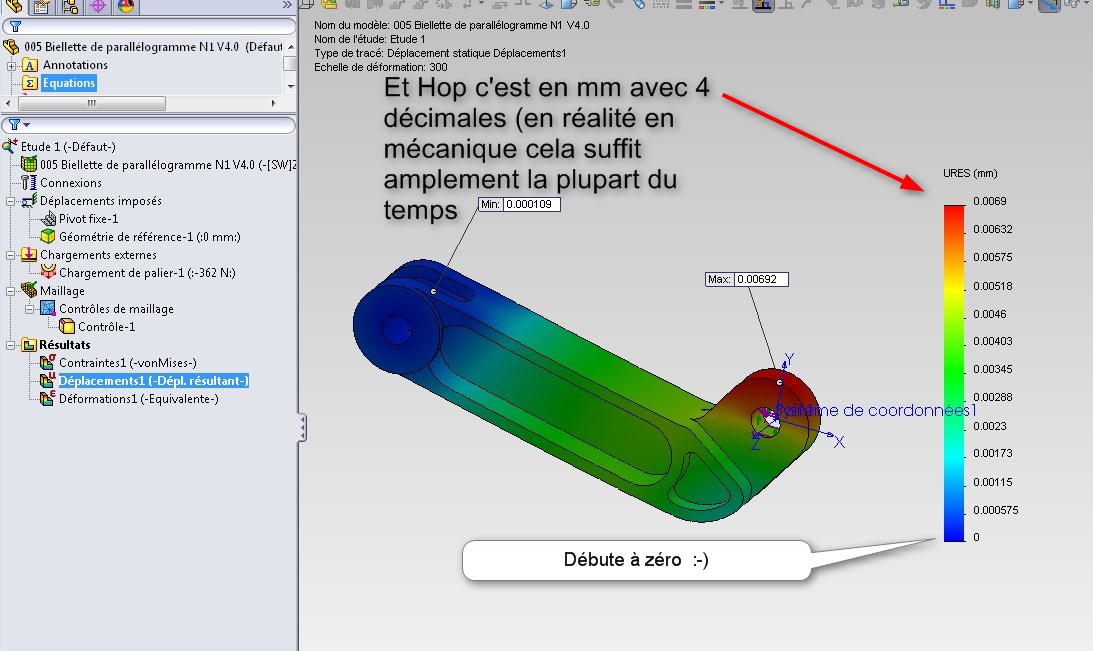Click the Résultats folder icon
This screenshot has width=1093, height=651.
(29, 345)
